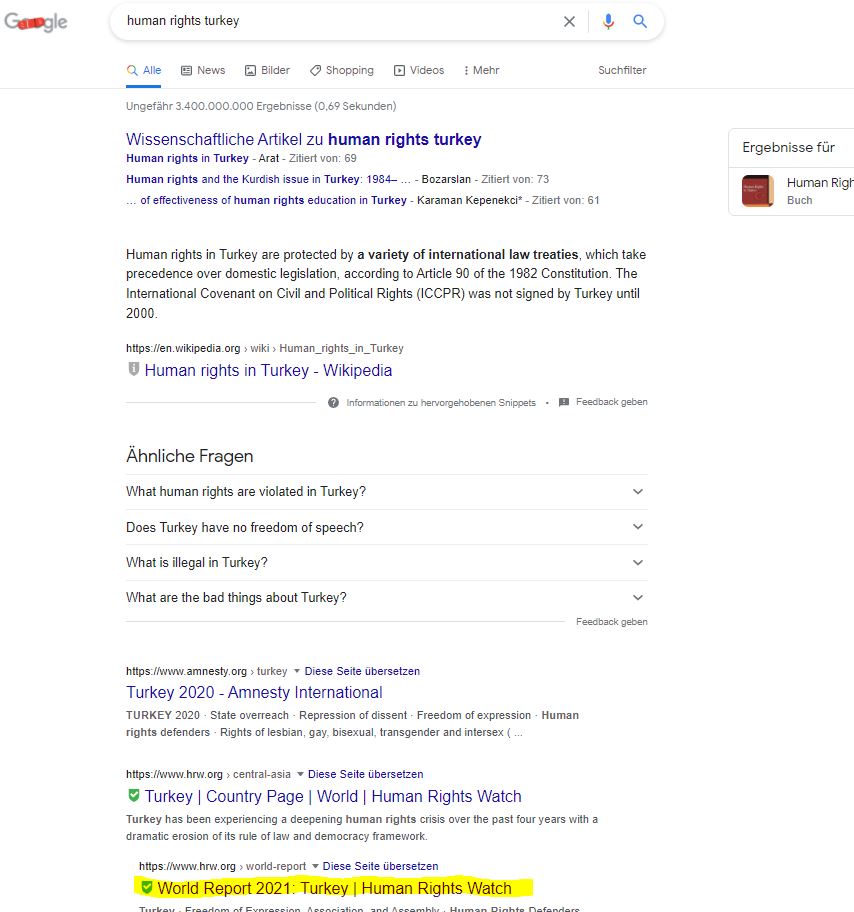Image resolution: width=854 pixels, height=912 pixels.
Task: Click the amnesty.org URL breadcrumb
Action: coord(207,671)
